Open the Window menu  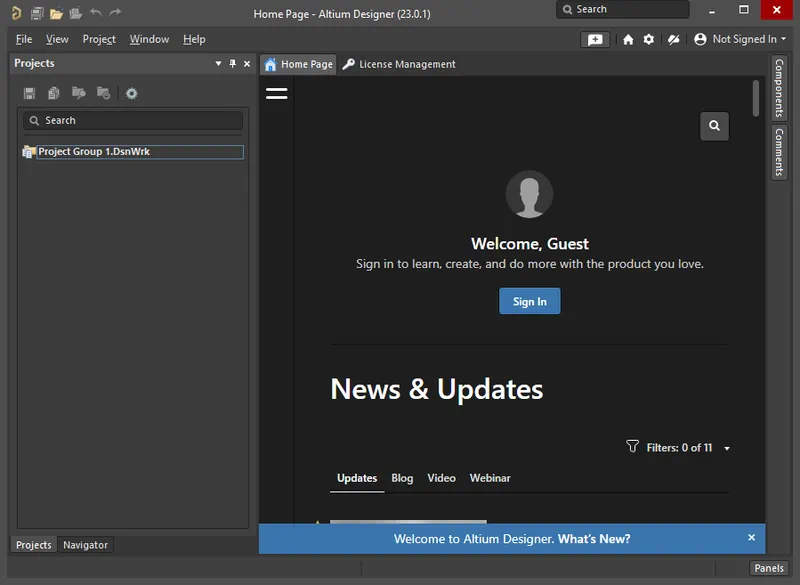[149, 39]
